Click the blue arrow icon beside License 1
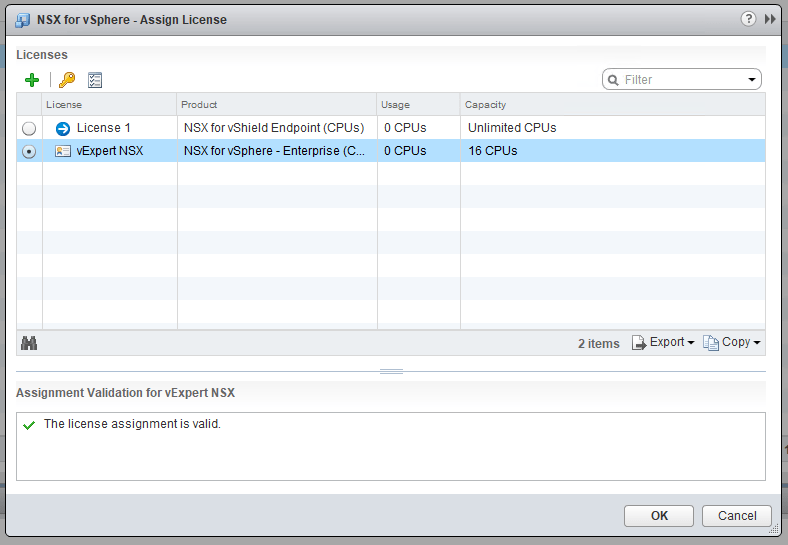This screenshot has height=545, width=788. point(63,128)
